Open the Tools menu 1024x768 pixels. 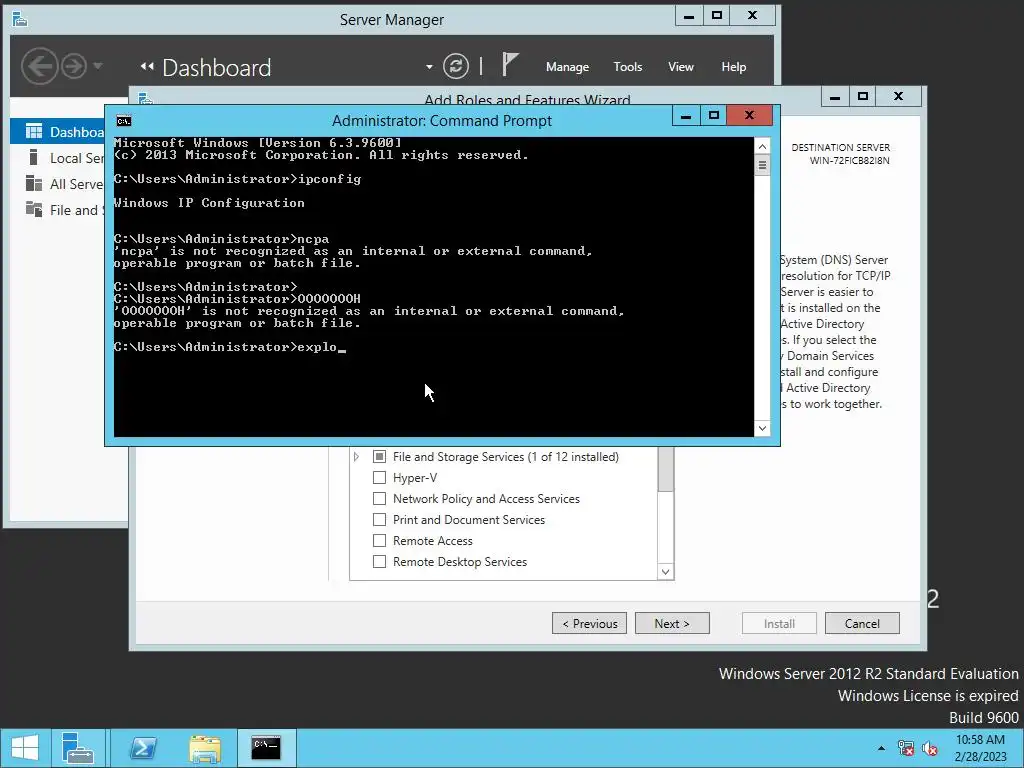[628, 67]
